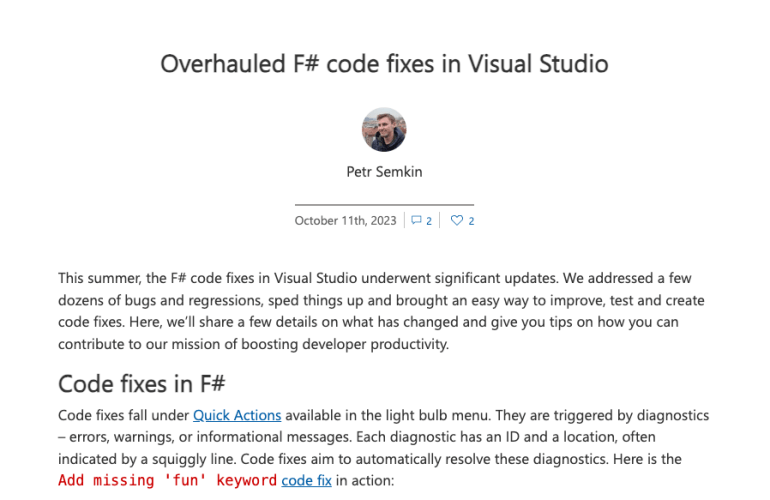Click the words 'in action:' after code fix link
Image resolution: width=770 pixels, height=500 pixels.
(x=365, y=481)
